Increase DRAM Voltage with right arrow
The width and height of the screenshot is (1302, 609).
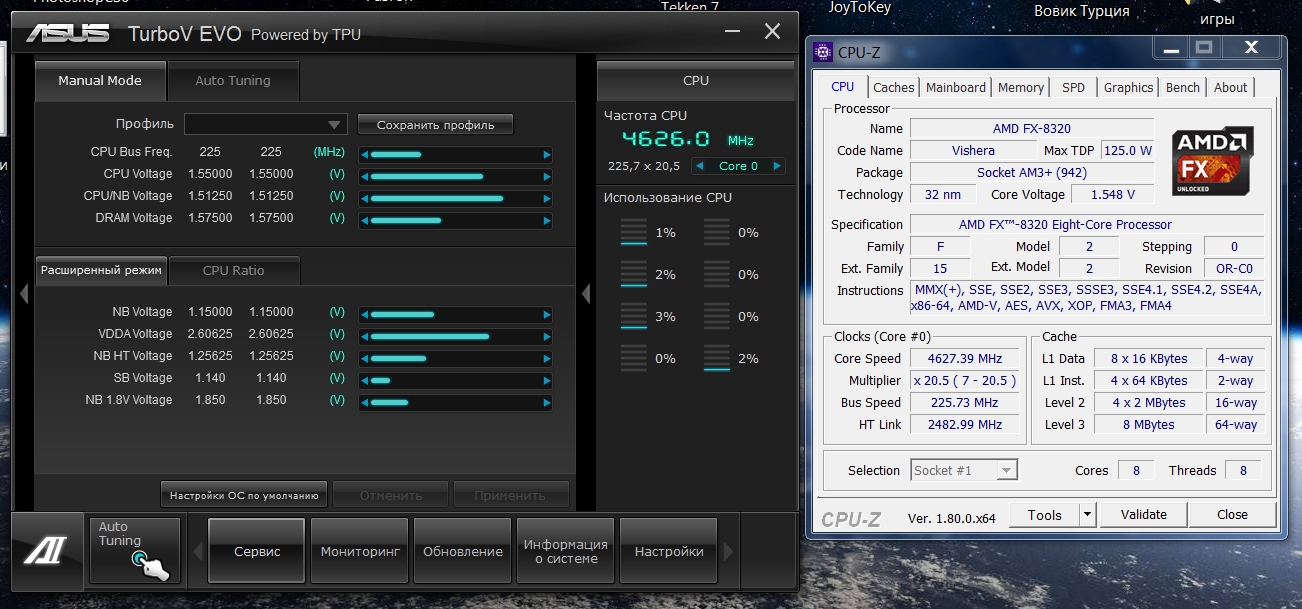pyautogui.click(x=547, y=221)
